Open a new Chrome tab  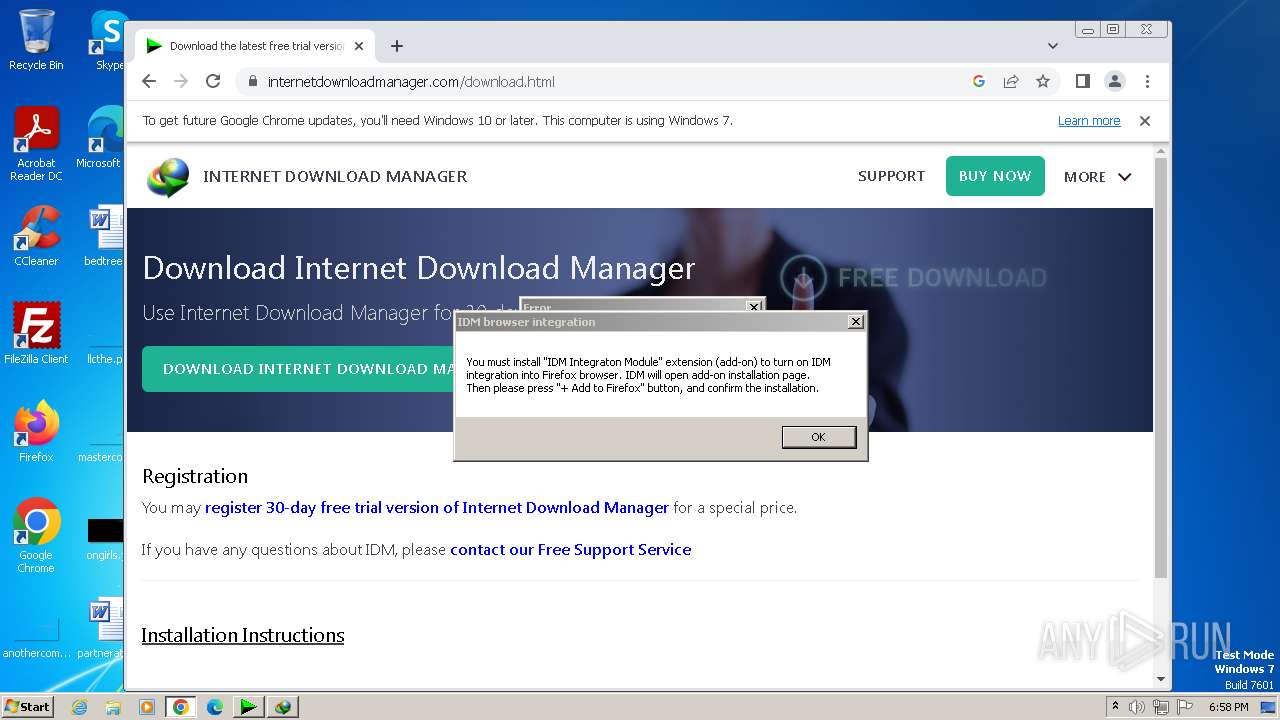[397, 46]
